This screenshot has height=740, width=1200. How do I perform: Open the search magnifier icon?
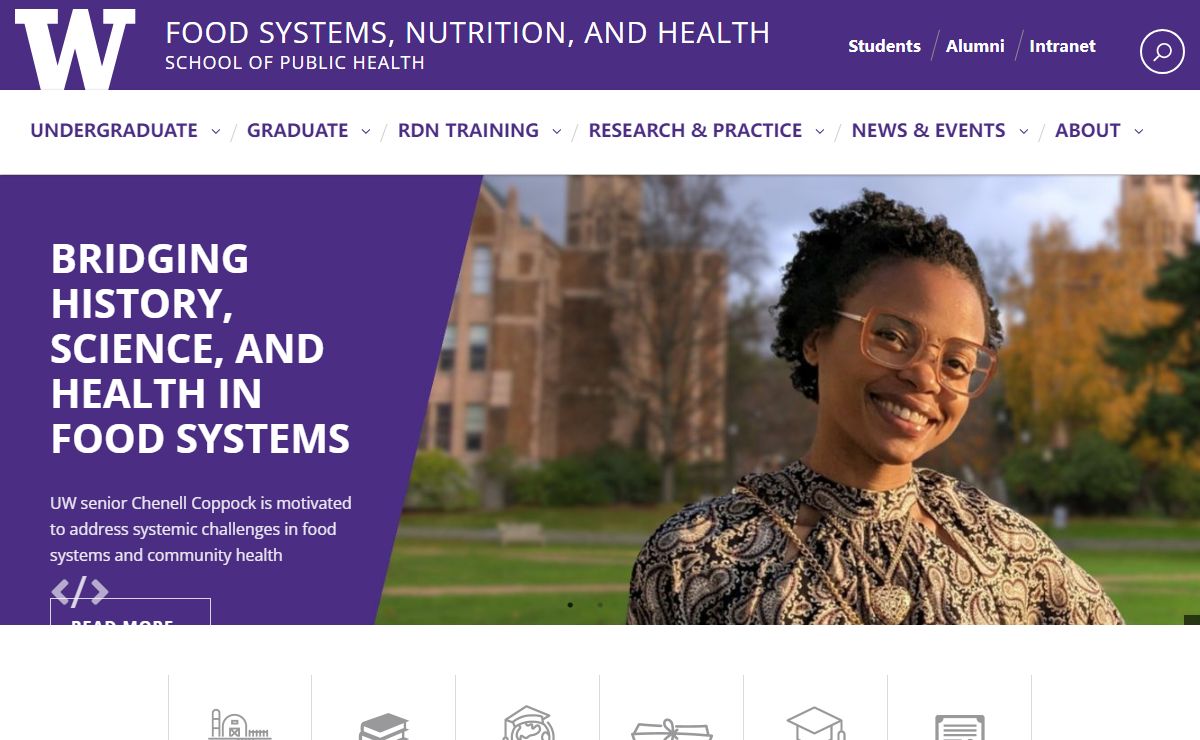pos(1162,51)
